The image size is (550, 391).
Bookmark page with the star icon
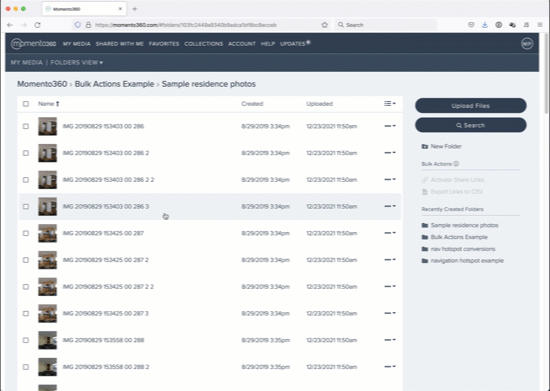324,25
